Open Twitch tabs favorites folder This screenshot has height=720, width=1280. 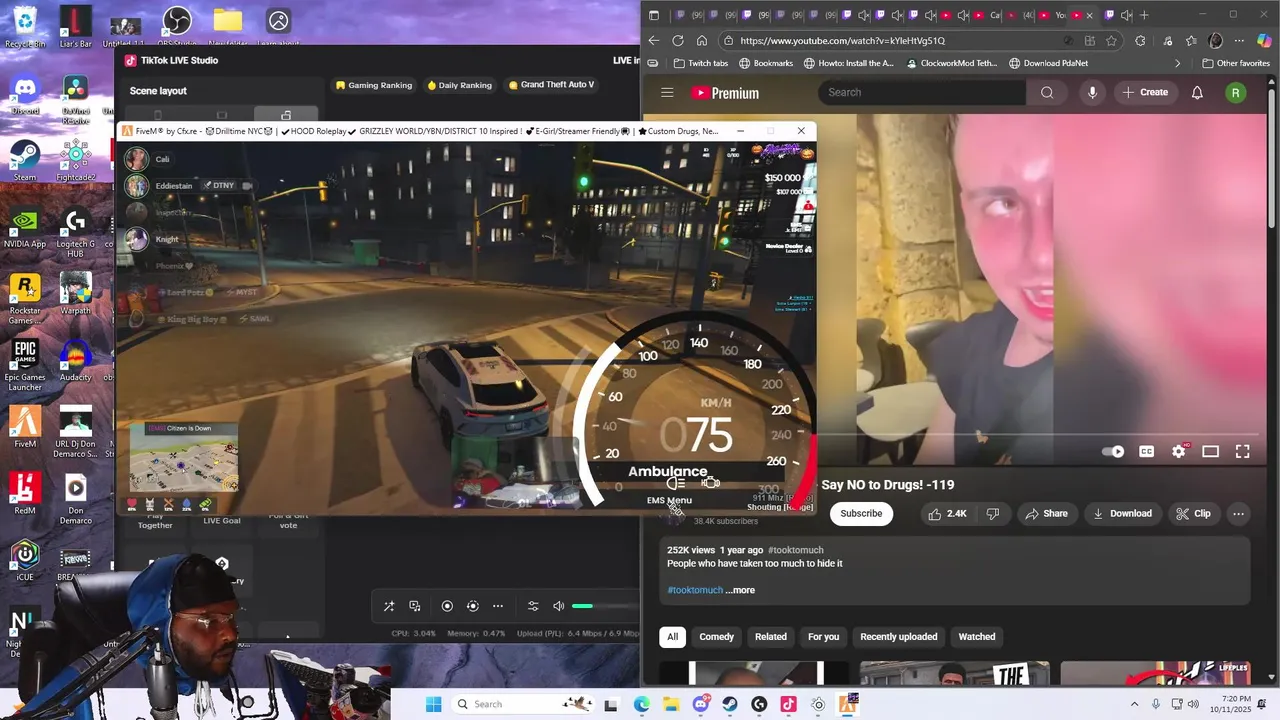coord(700,63)
